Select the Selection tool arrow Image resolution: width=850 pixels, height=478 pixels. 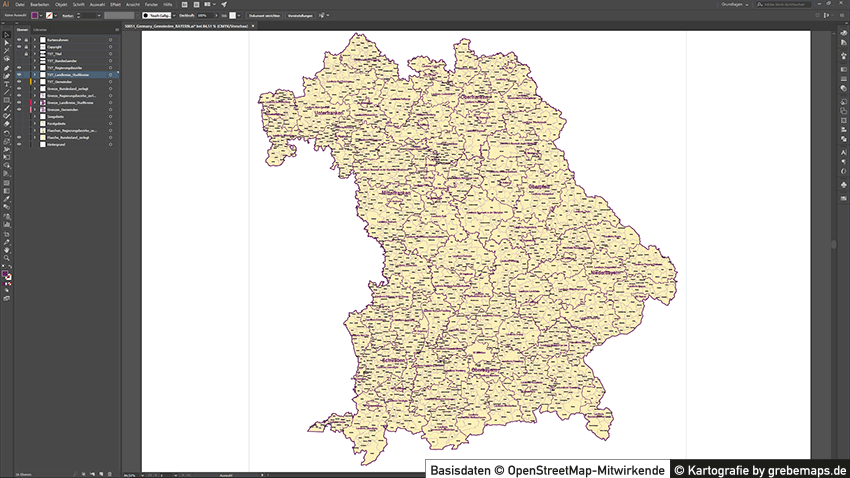[x=6, y=35]
